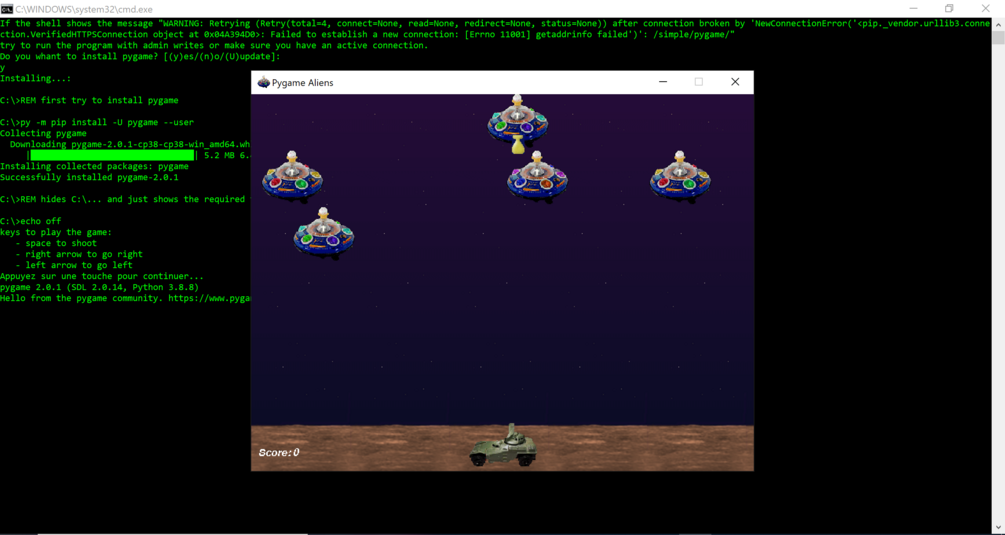Viewport: 1005px width, 535px height.
Task: Click the 'Installing...:' console line
Action: click(x=35, y=78)
